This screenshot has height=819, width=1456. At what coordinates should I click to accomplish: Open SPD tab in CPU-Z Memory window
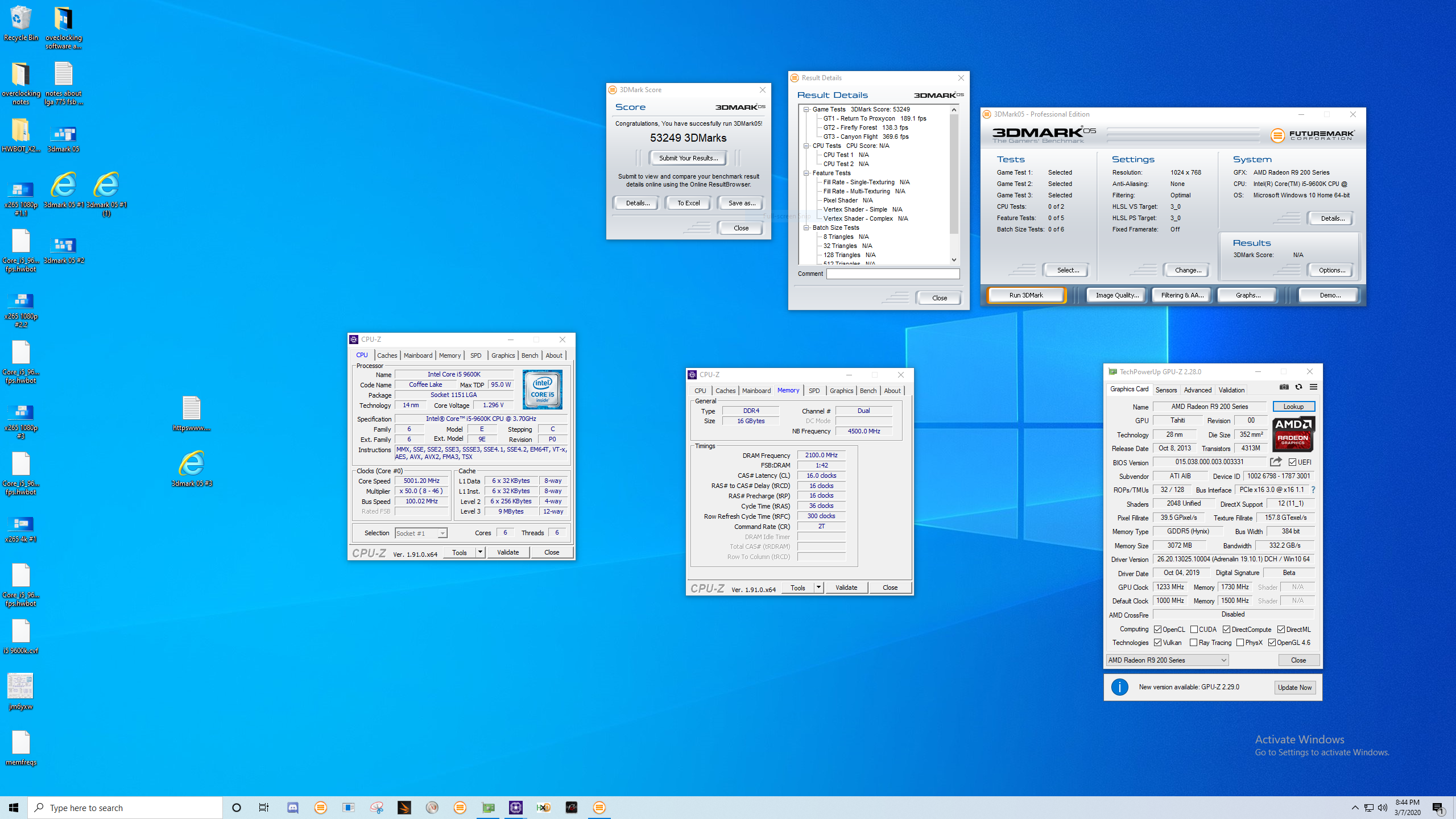pos(814,391)
